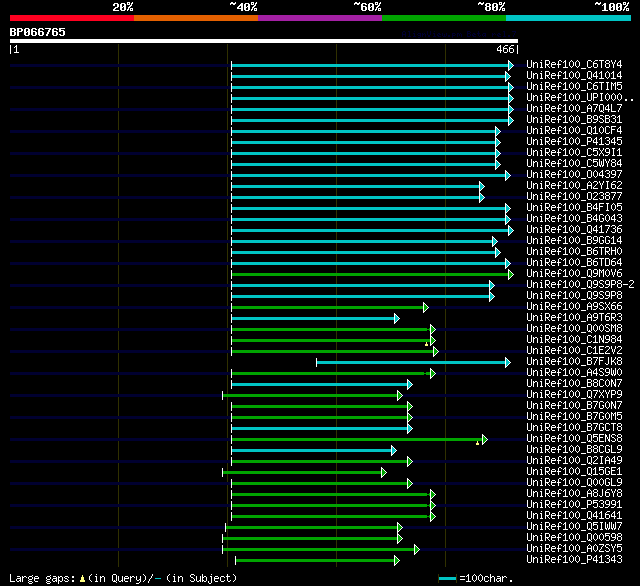Click the =100char scale legend bar
This screenshot has width=640, height=586.
point(447,578)
